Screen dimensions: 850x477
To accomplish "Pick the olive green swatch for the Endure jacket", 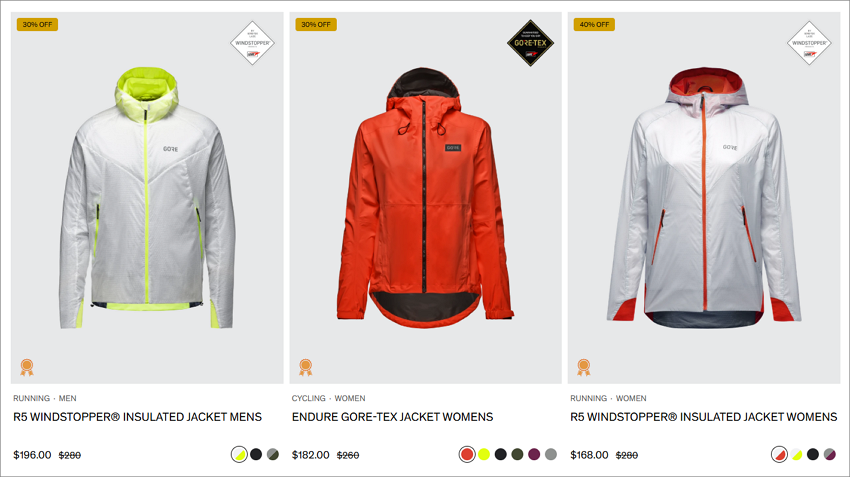I will [x=517, y=454].
